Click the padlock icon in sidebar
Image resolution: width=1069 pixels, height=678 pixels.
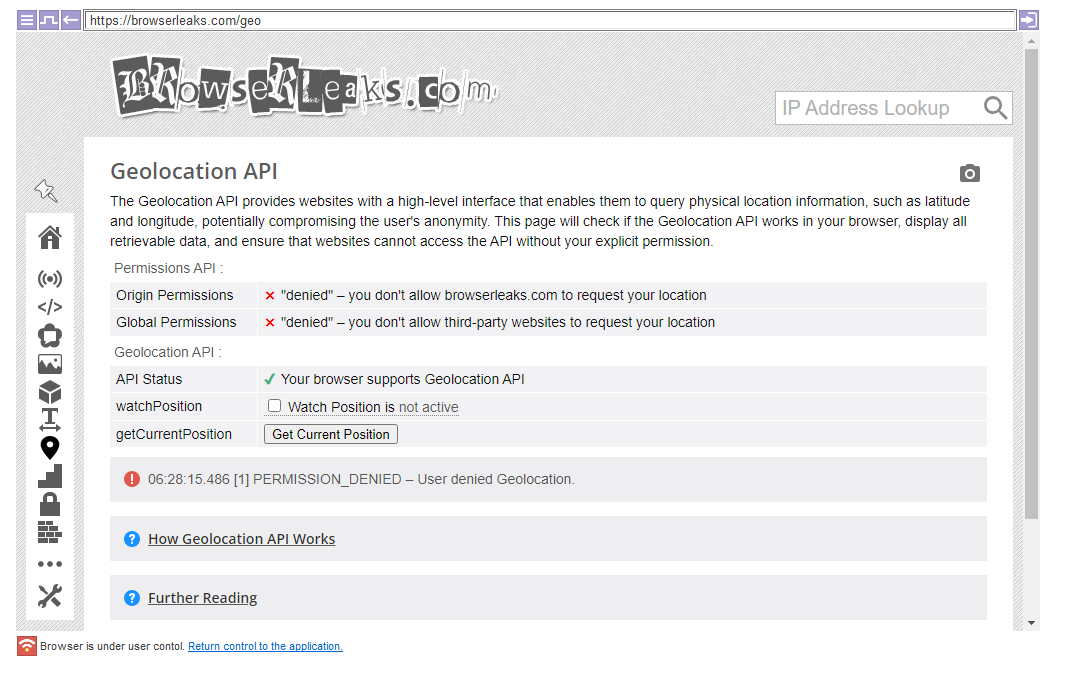coord(49,504)
